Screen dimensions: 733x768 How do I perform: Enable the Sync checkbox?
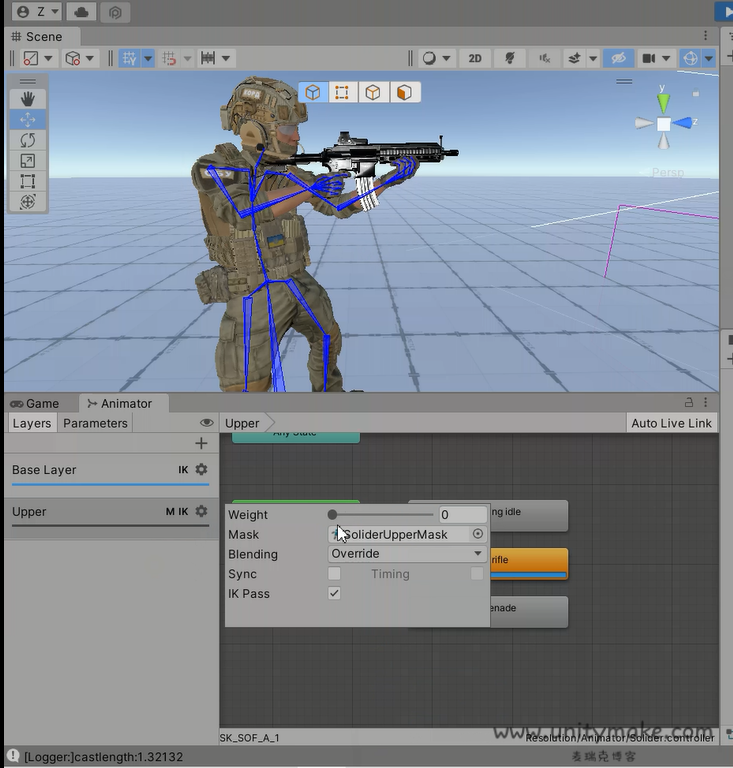[x=334, y=574]
